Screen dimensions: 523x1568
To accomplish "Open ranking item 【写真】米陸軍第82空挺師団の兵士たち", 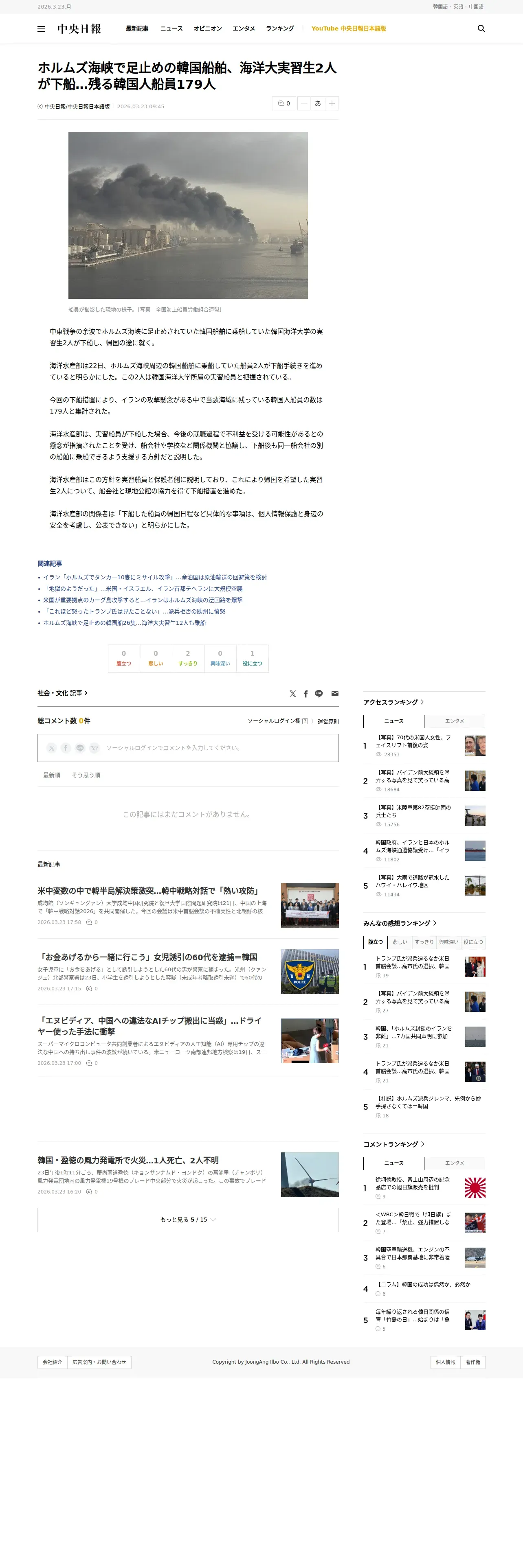I will (413, 811).
